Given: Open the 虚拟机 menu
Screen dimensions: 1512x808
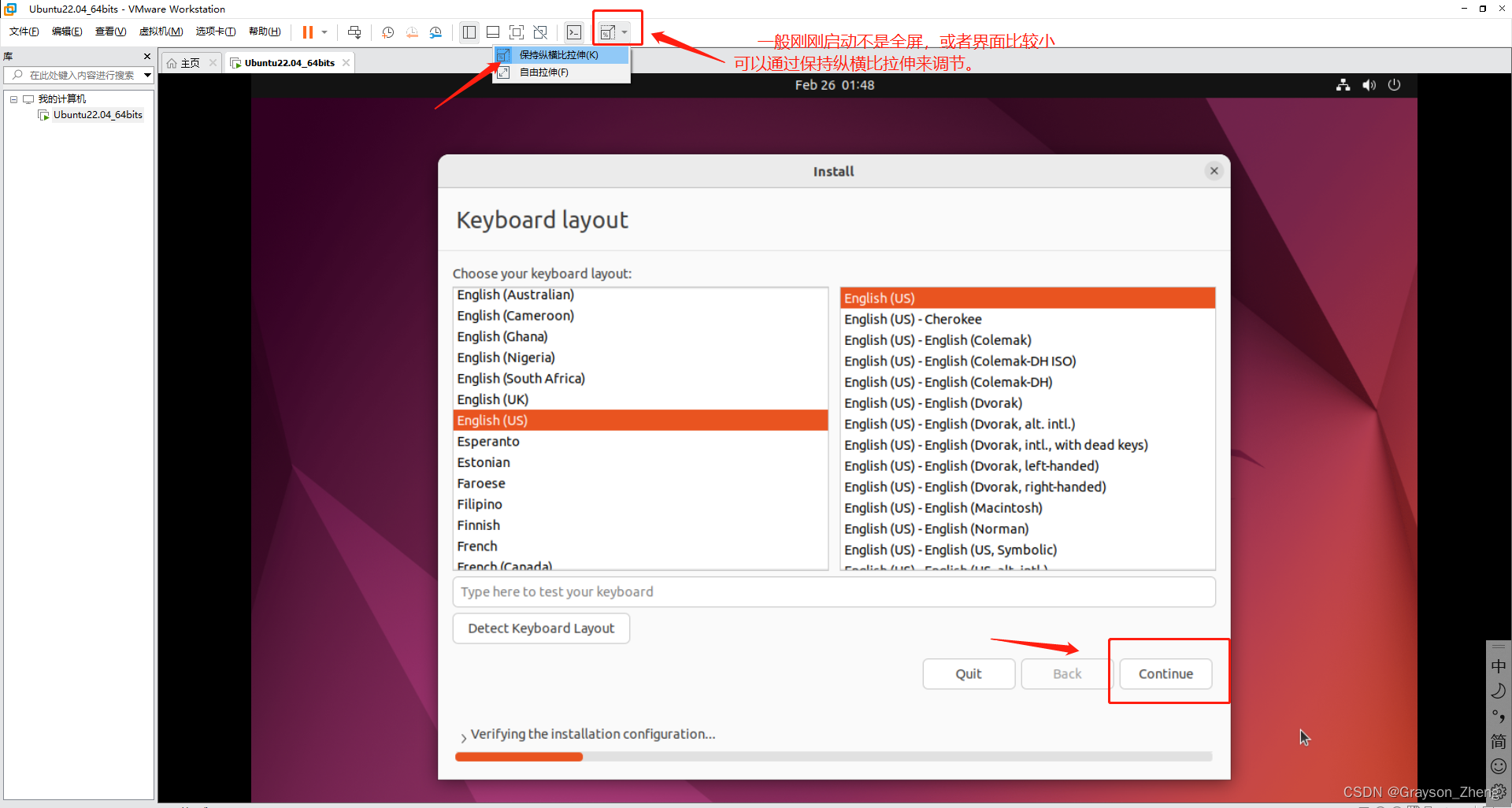Looking at the screenshot, I should click(161, 32).
